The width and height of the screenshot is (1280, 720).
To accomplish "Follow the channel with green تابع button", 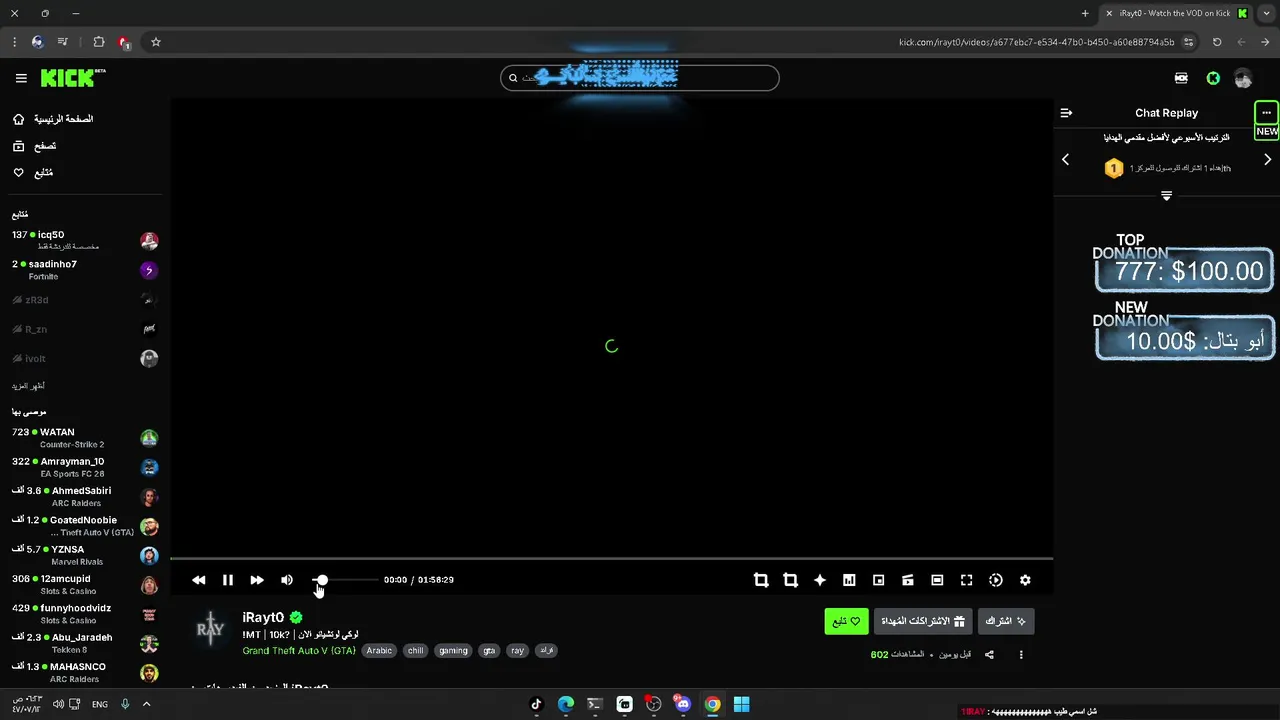I will [846, 621].
